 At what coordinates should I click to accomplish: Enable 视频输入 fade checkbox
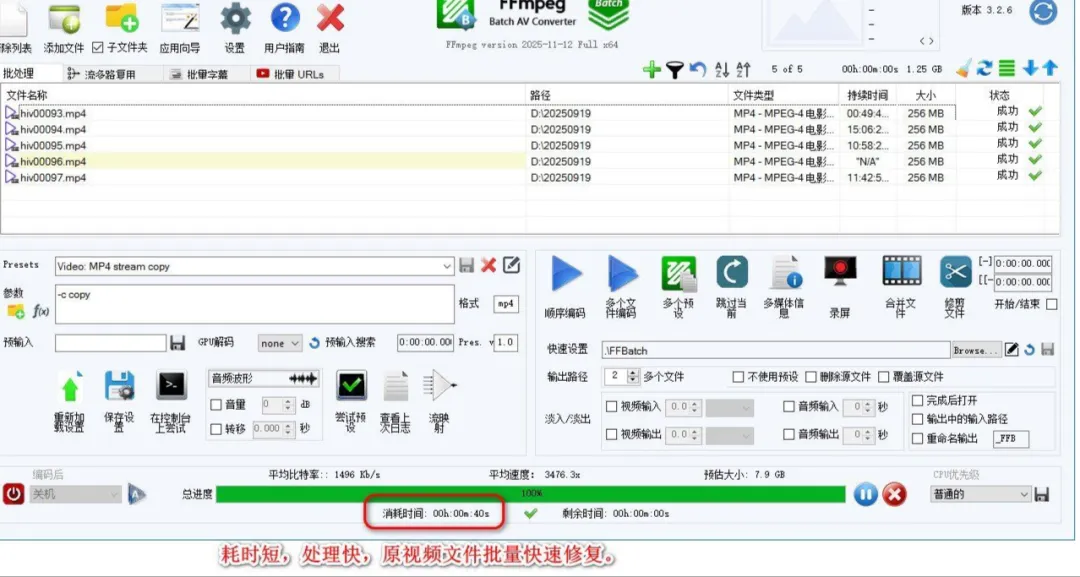click(x=611, y=406)
